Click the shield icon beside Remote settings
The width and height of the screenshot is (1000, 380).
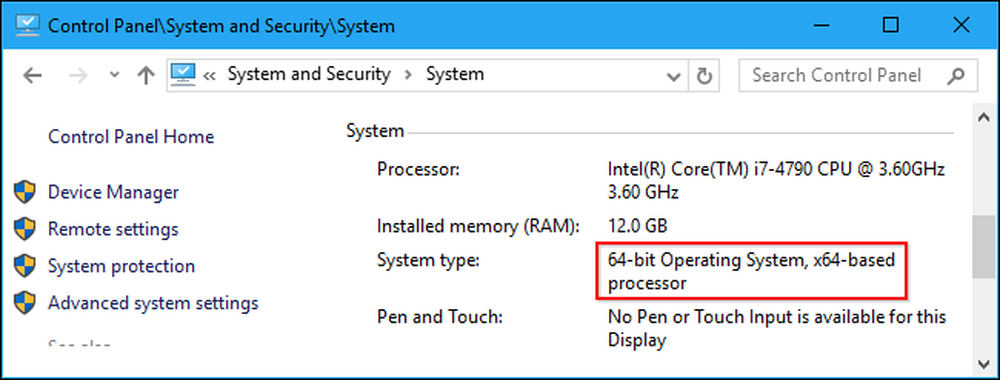pyautogui.click(x=24, y=229)
